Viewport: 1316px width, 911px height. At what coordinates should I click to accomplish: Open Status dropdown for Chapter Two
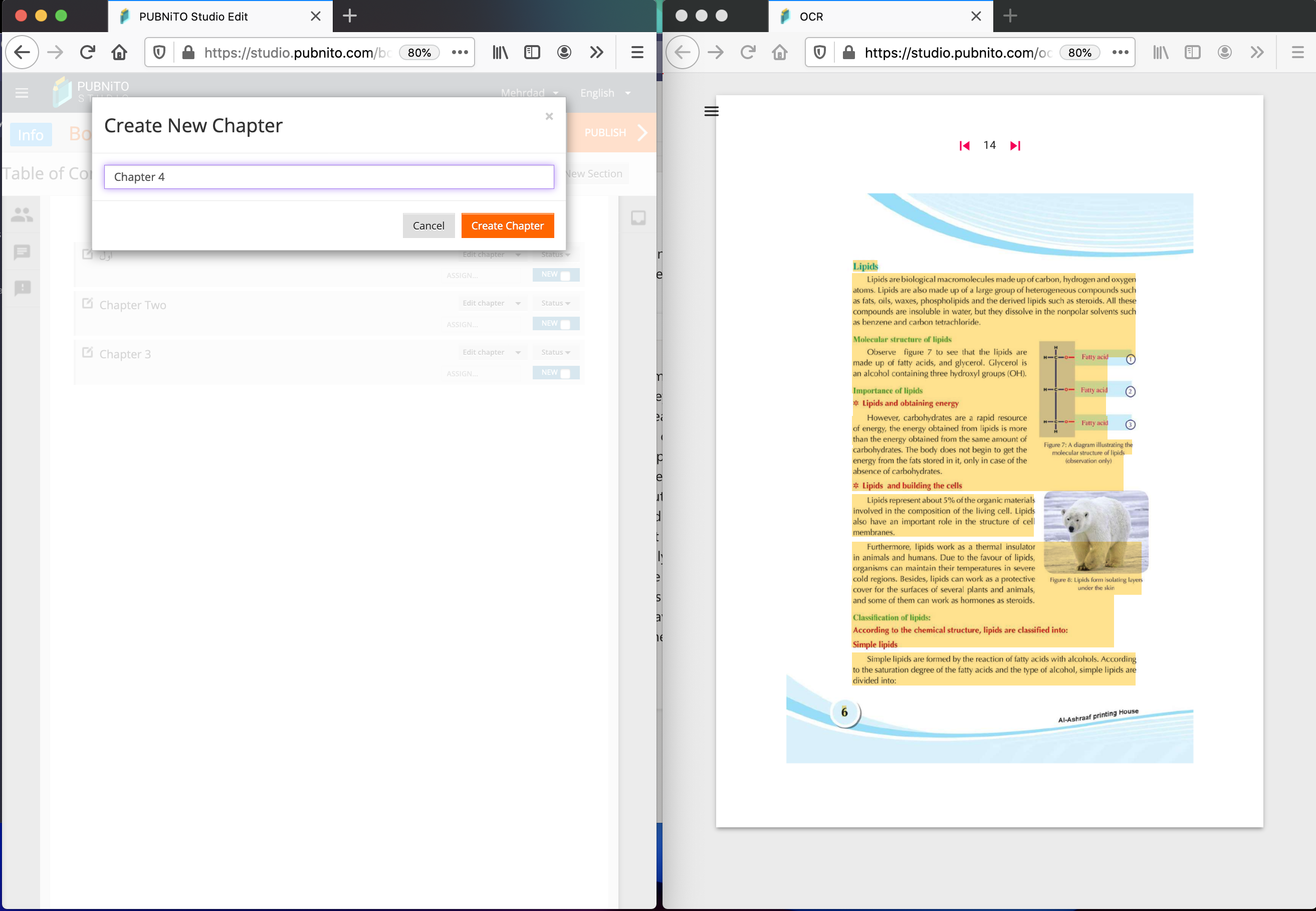(x=556, y=303)
